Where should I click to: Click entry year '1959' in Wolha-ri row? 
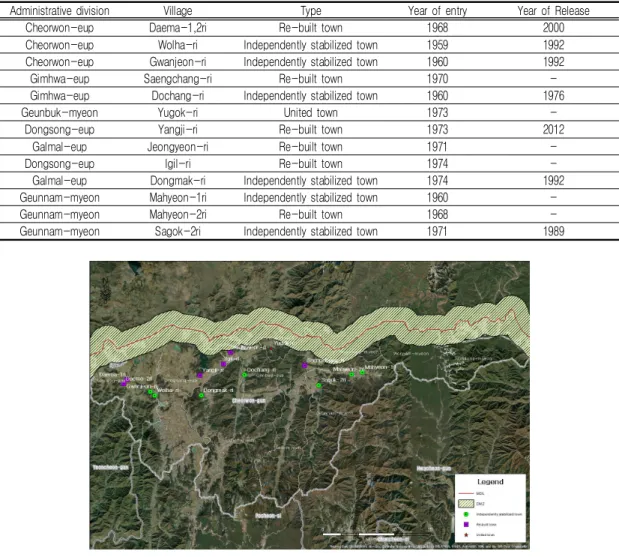coord(437,45)
